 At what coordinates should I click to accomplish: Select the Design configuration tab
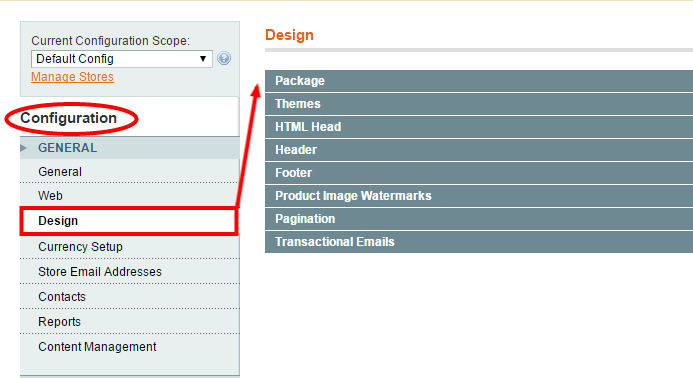(129, 221)
